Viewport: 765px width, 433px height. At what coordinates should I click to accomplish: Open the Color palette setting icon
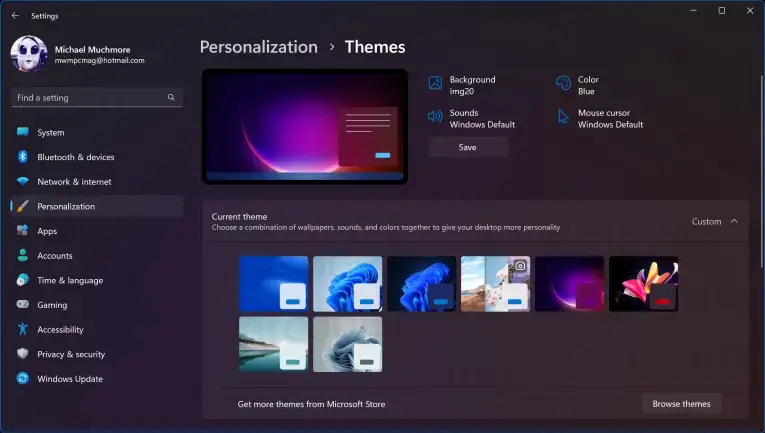pyautogui.click(x=563, y=85)
